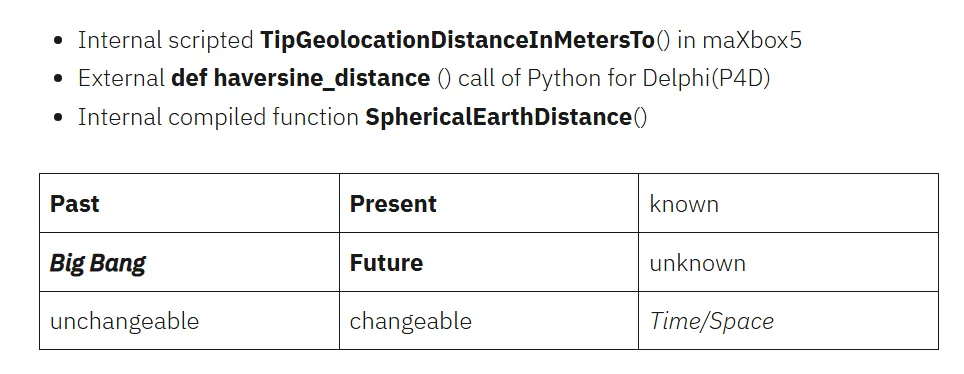Viewport: 964px width, 374px height.
Task: Select the Past table cell
Action: click(189, 204)
